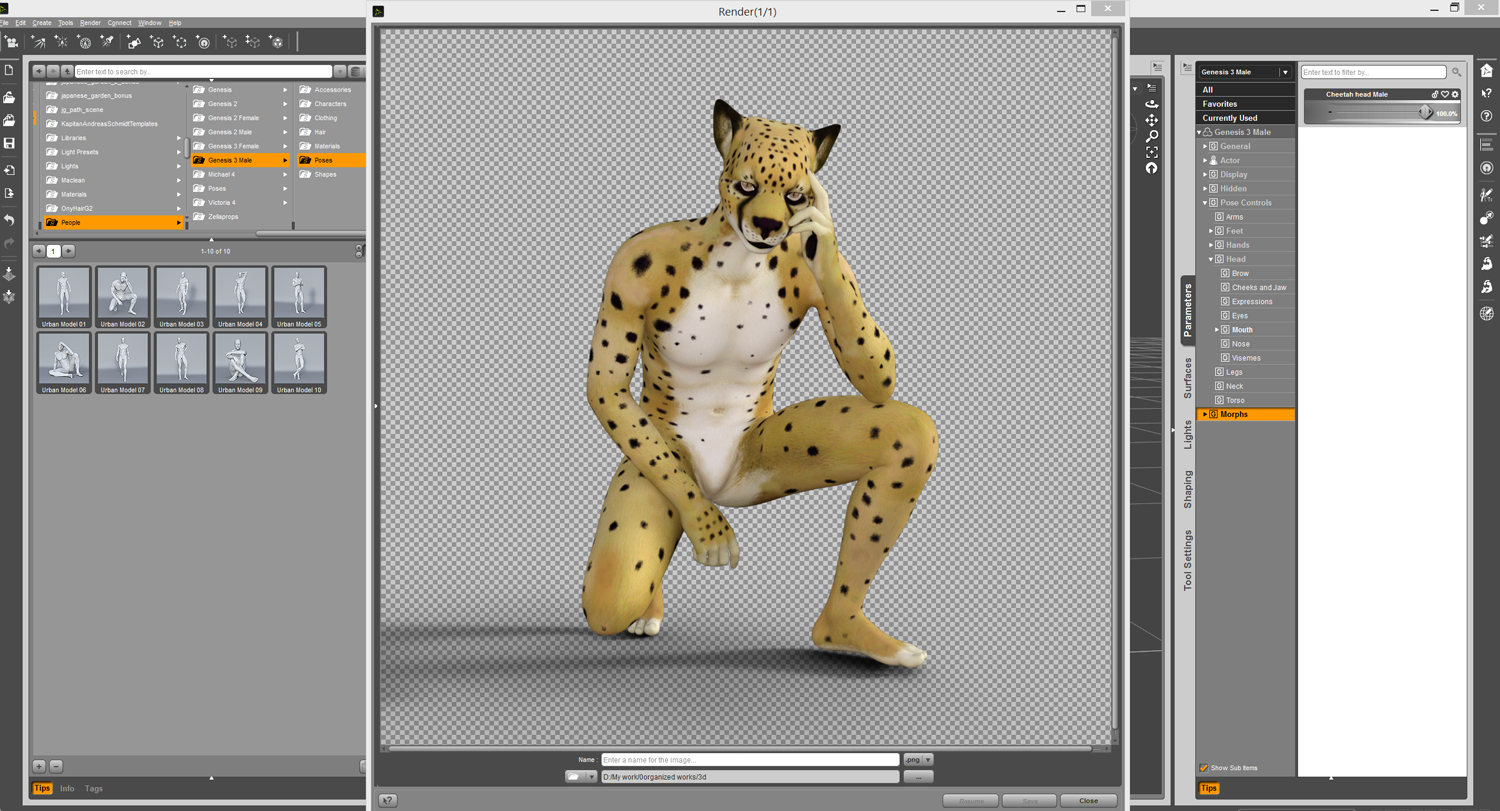Click the viewport orbit/rotate icon

click(x=1152, y=104)
